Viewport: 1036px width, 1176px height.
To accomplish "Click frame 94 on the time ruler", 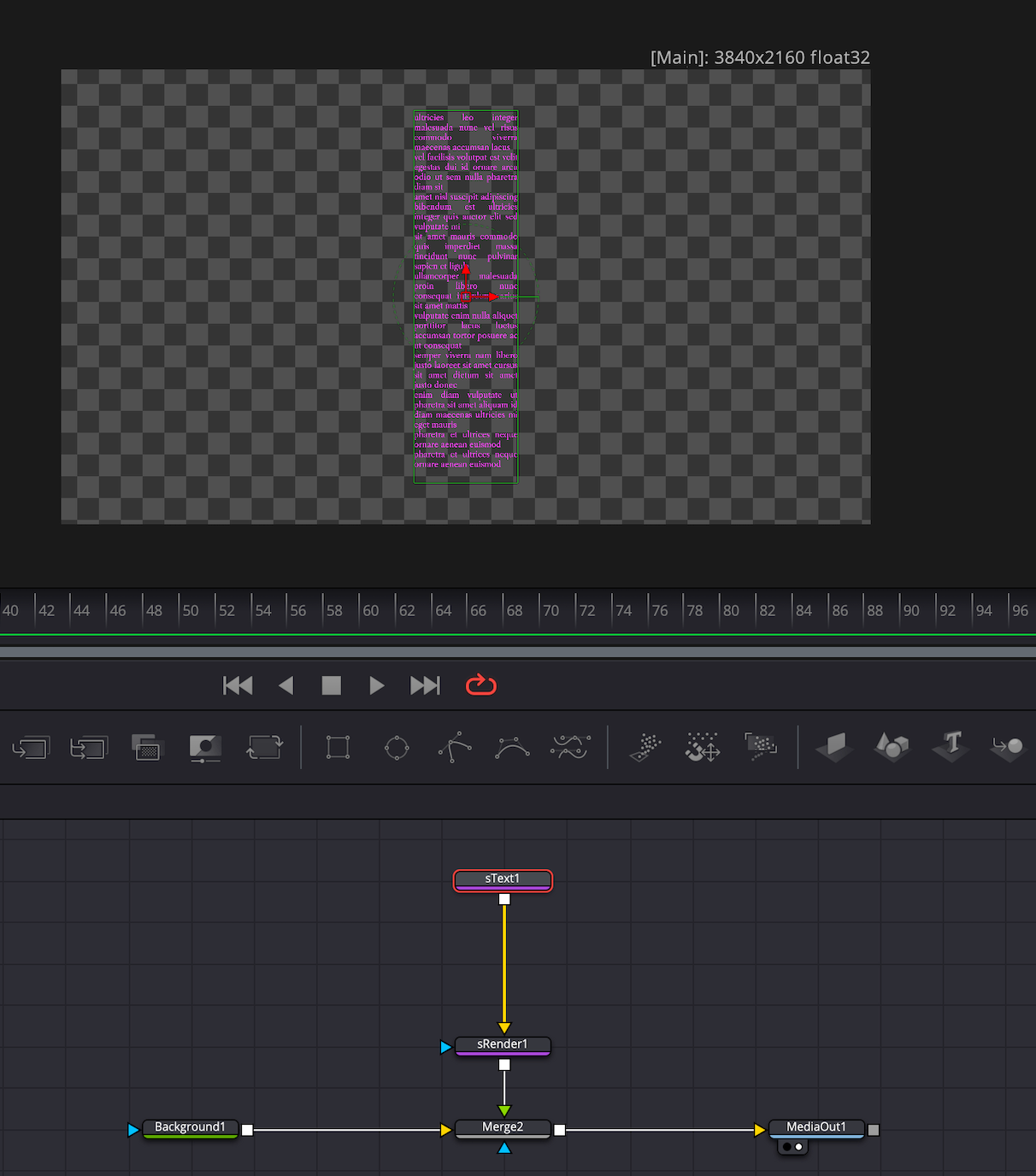I will pyautogui.click(x=984, y=610).
